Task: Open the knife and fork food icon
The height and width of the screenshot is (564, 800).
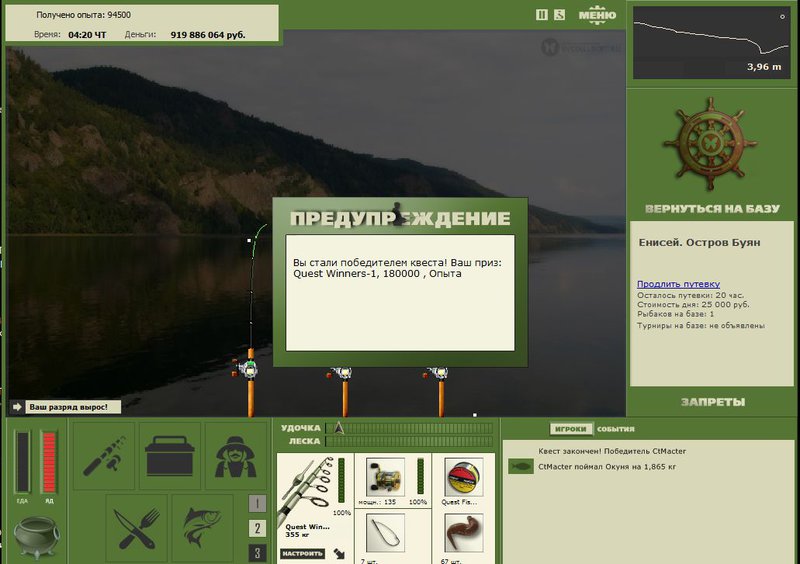Action: point(137,528)
